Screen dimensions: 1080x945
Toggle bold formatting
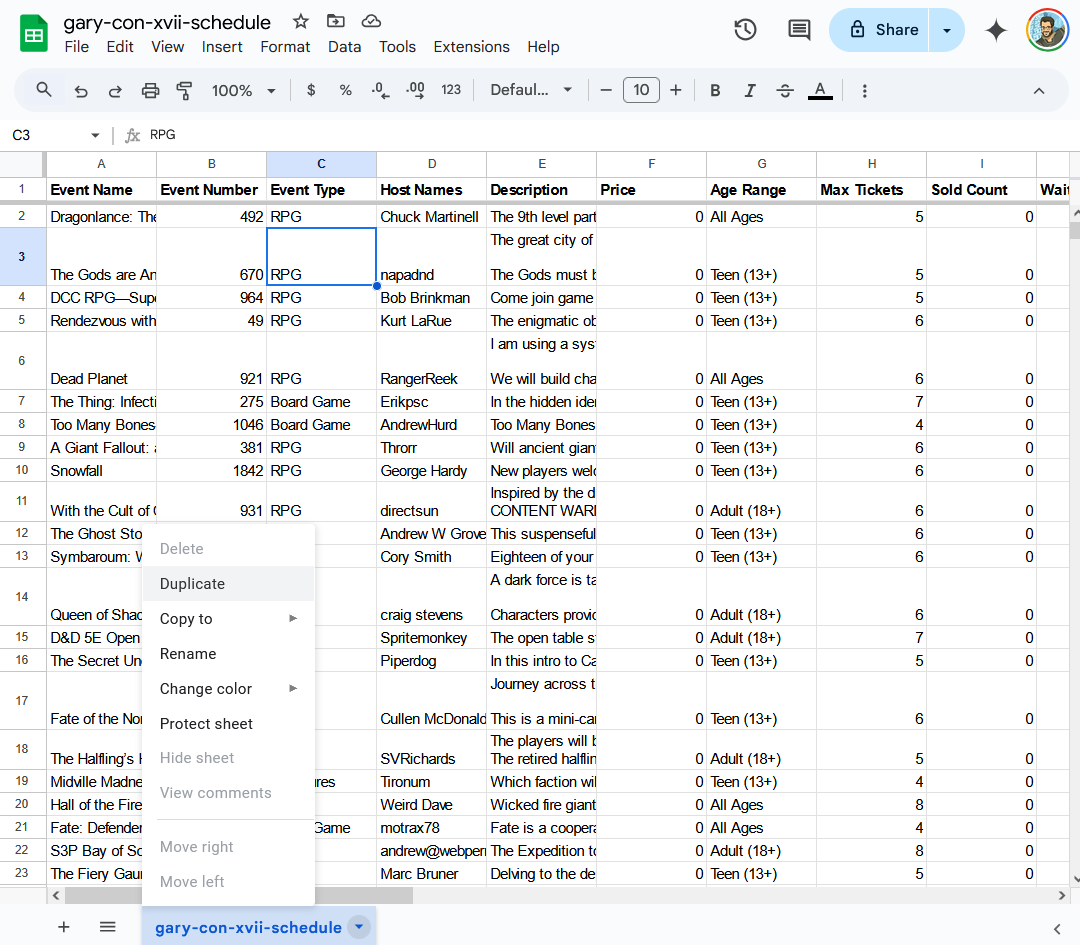(716, 90)
